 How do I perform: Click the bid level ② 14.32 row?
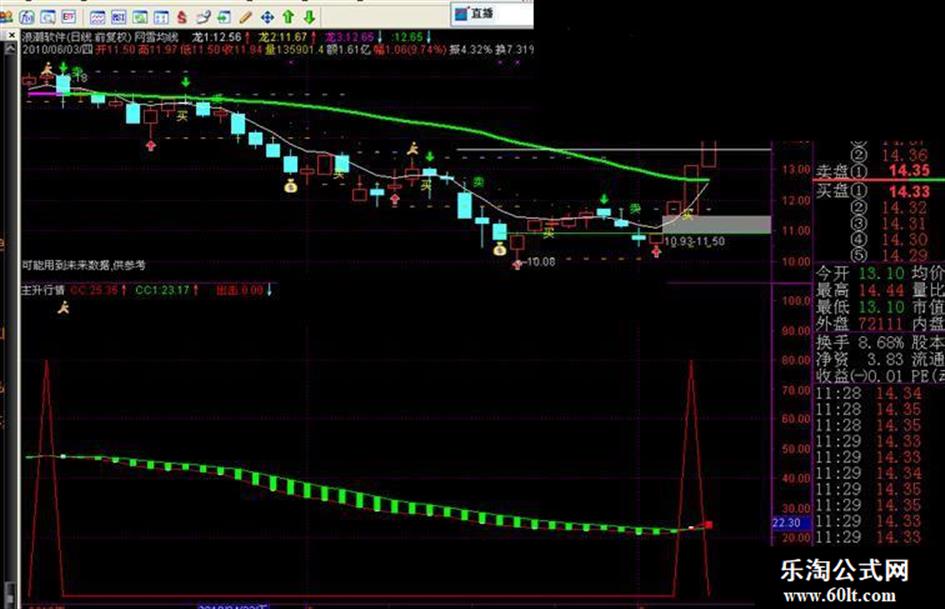(x=890, y=208)
